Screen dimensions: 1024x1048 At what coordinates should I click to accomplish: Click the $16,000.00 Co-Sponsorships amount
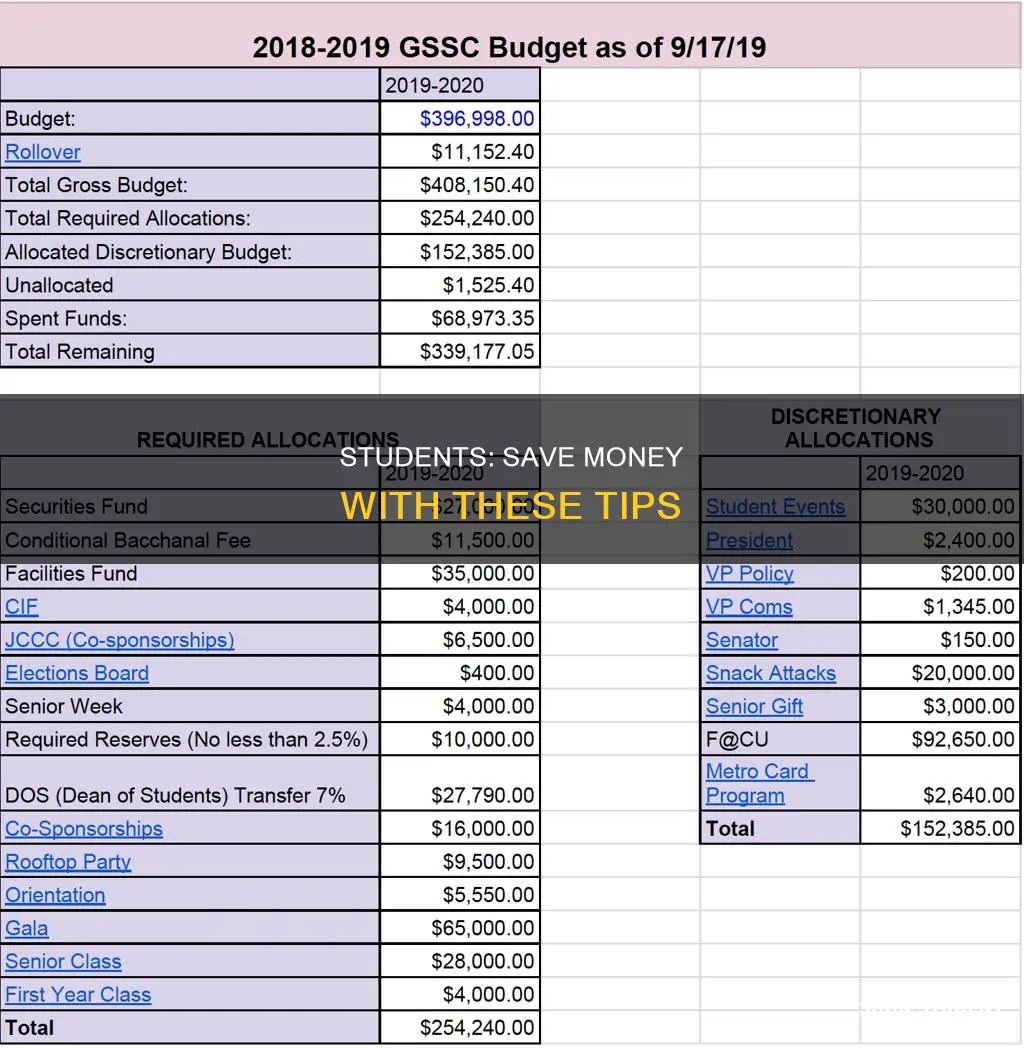[460, 829]
